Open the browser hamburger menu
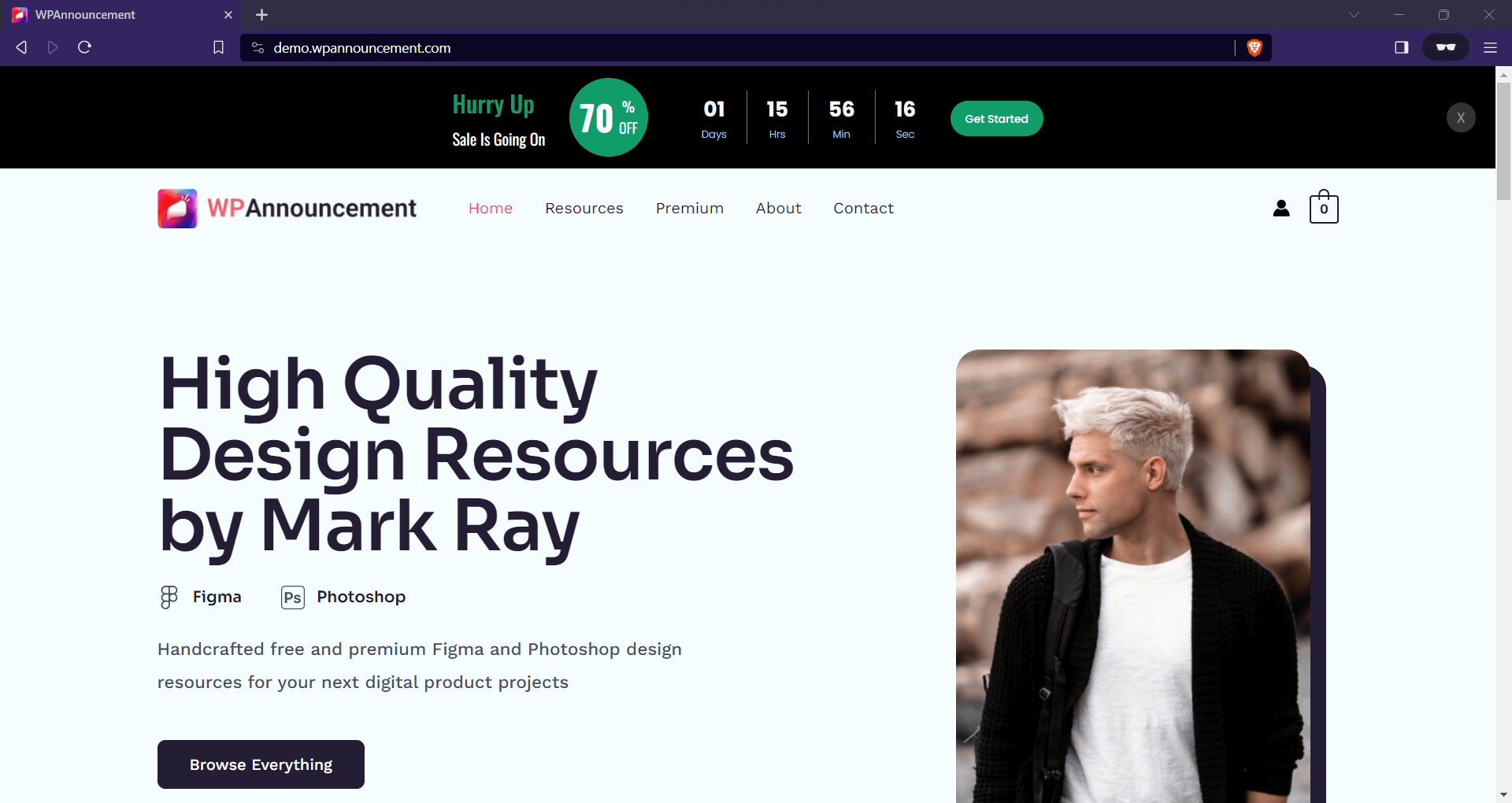Image resolution: width=1512 pixels, height=803 pixels. point(1490,47)
